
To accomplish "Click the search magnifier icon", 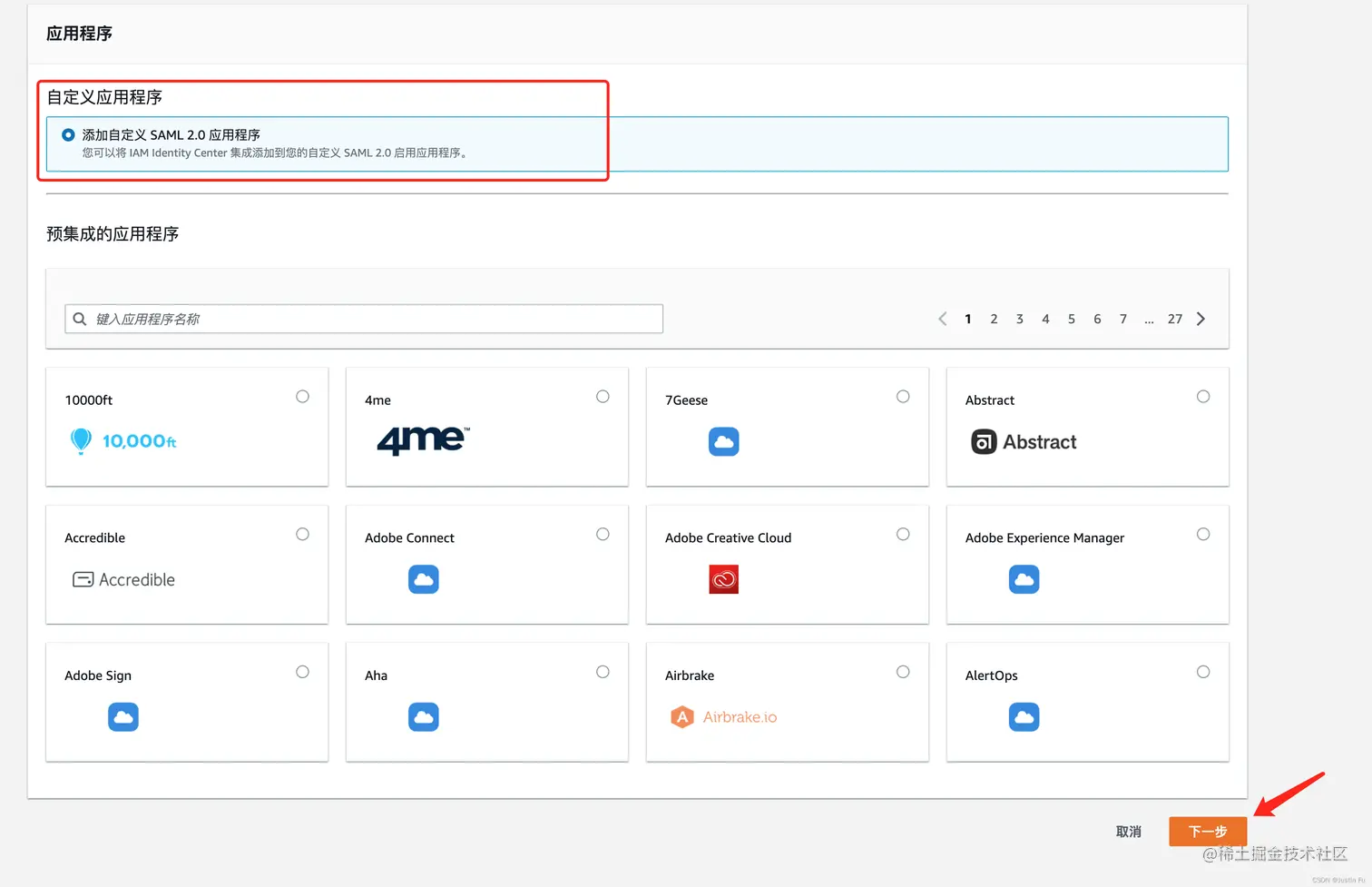I will [x=80, y=319].
